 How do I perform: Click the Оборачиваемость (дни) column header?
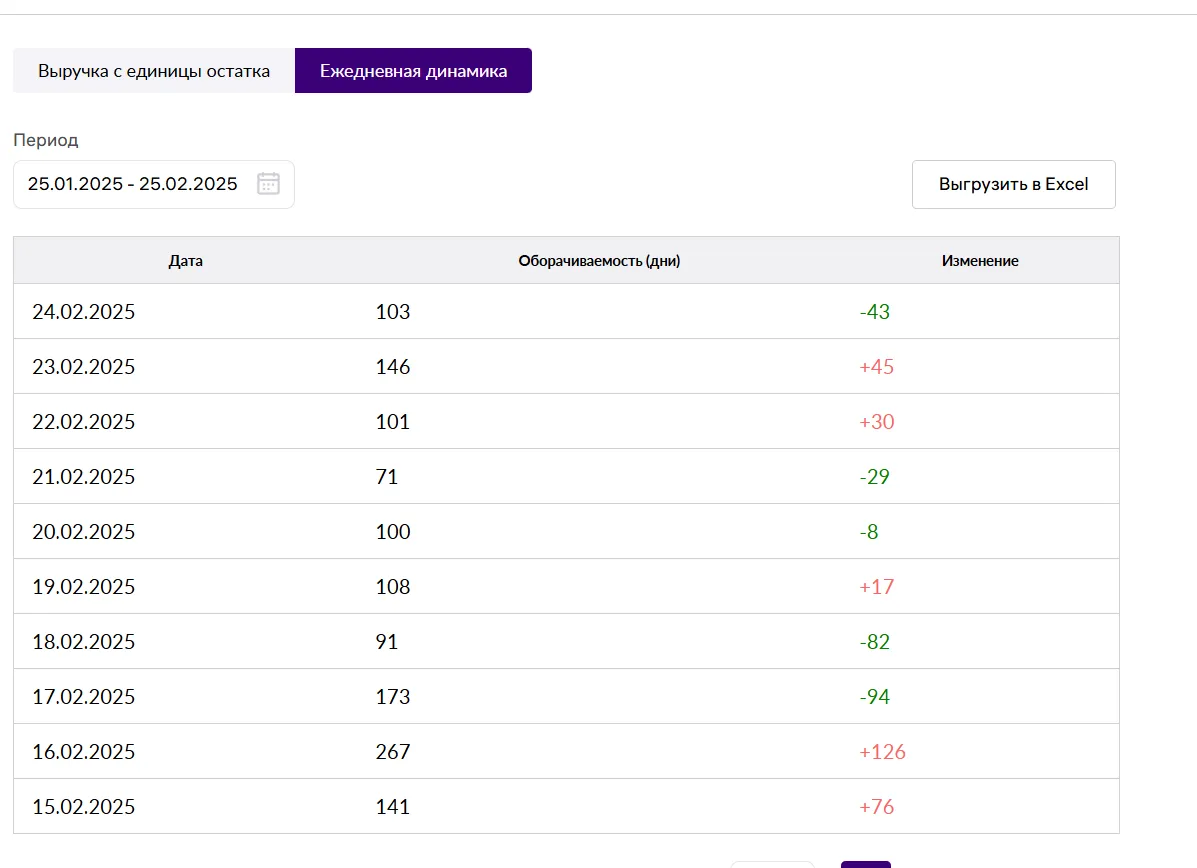tap(599, 261)
